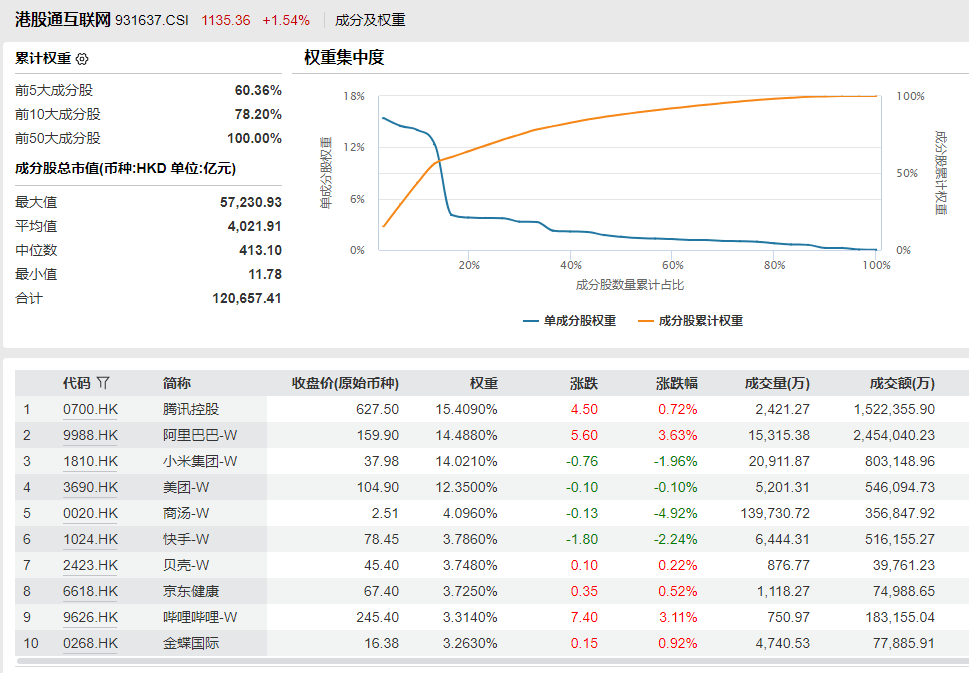Sort by the 涨跌幅 column header
The image size is (969, 673).
point(677,383)
